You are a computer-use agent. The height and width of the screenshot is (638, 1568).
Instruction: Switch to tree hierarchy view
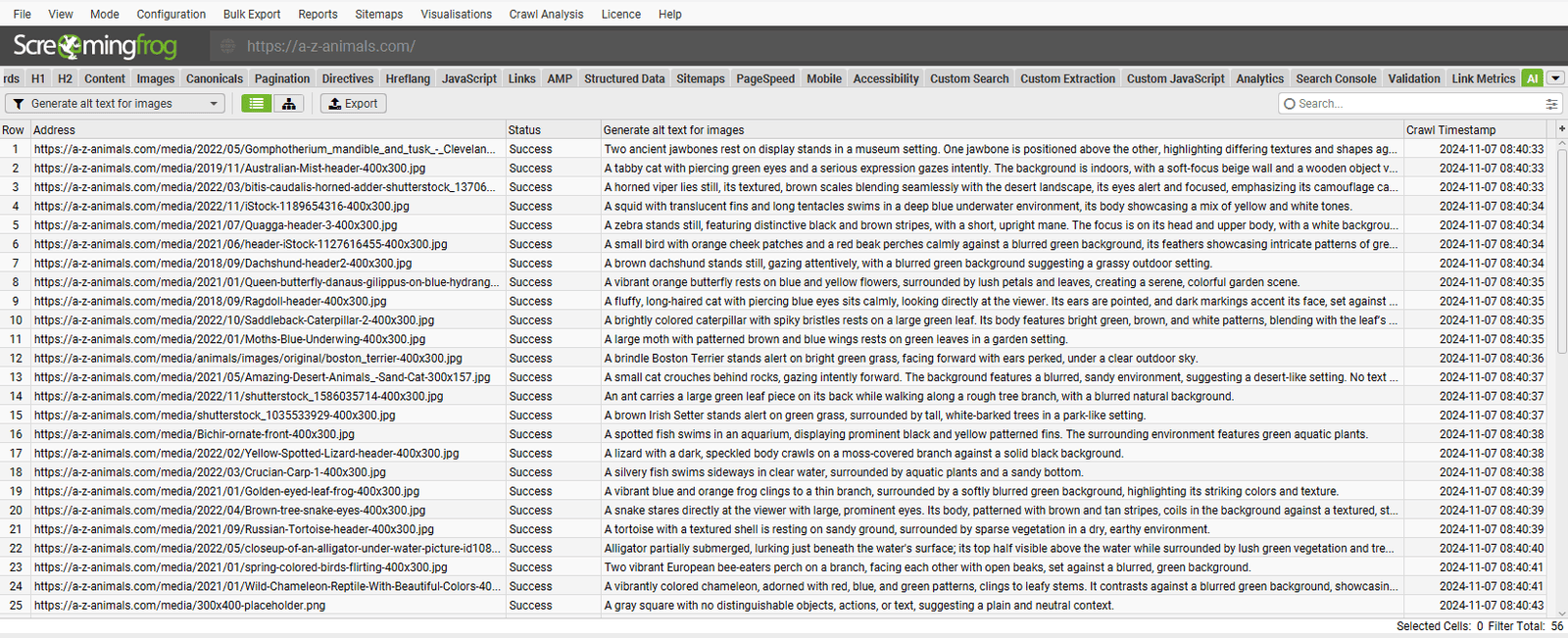coord(288,103)
